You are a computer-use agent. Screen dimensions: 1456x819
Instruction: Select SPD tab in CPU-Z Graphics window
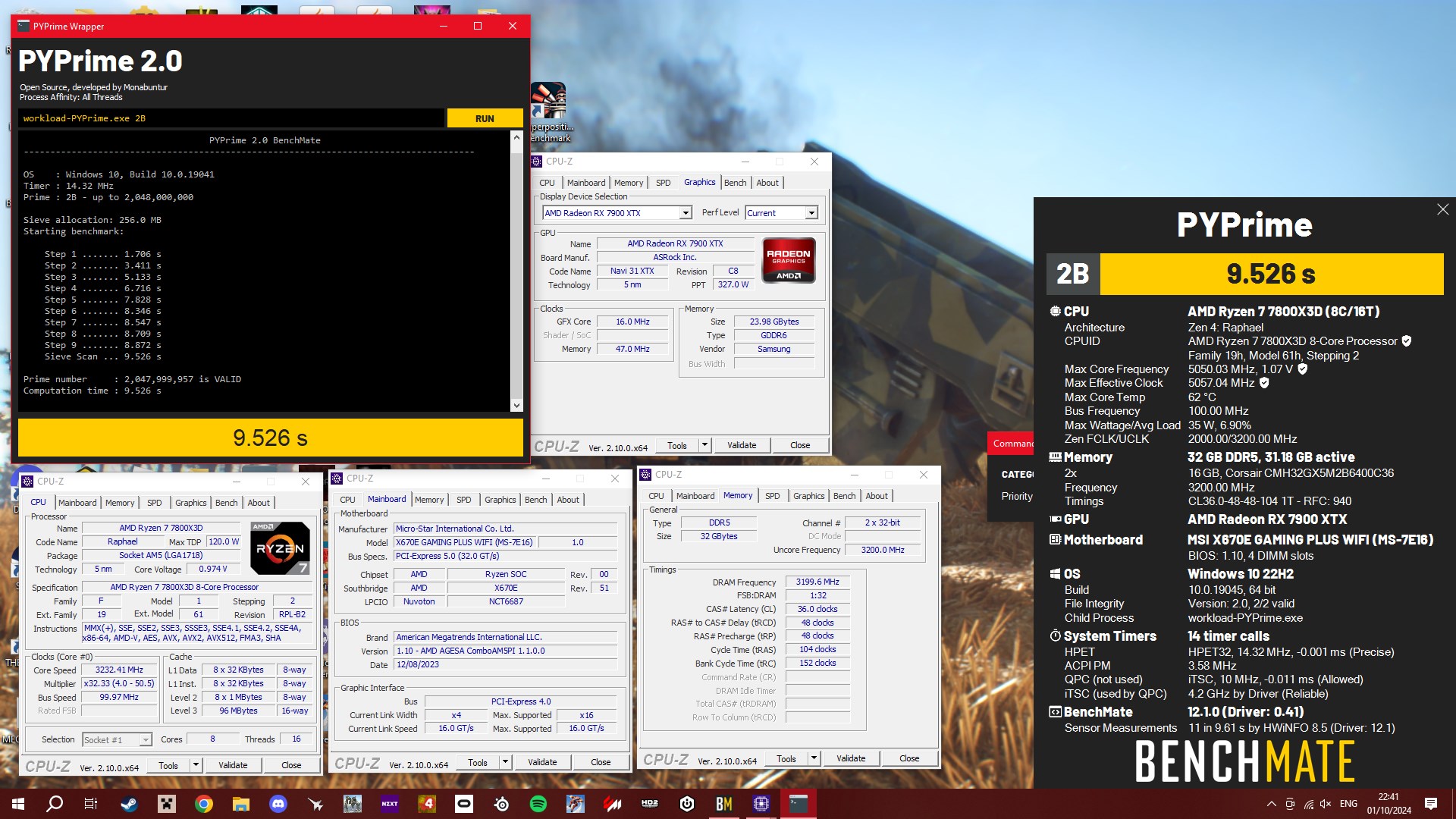pyautogui.click(x=663, y=183)
